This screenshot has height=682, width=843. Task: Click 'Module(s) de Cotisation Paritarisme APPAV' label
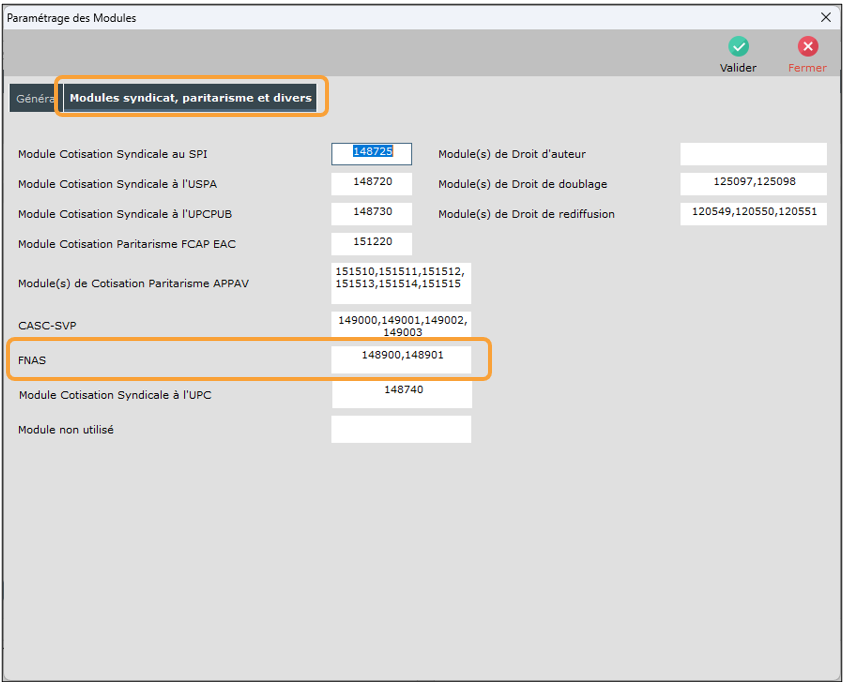133,284
